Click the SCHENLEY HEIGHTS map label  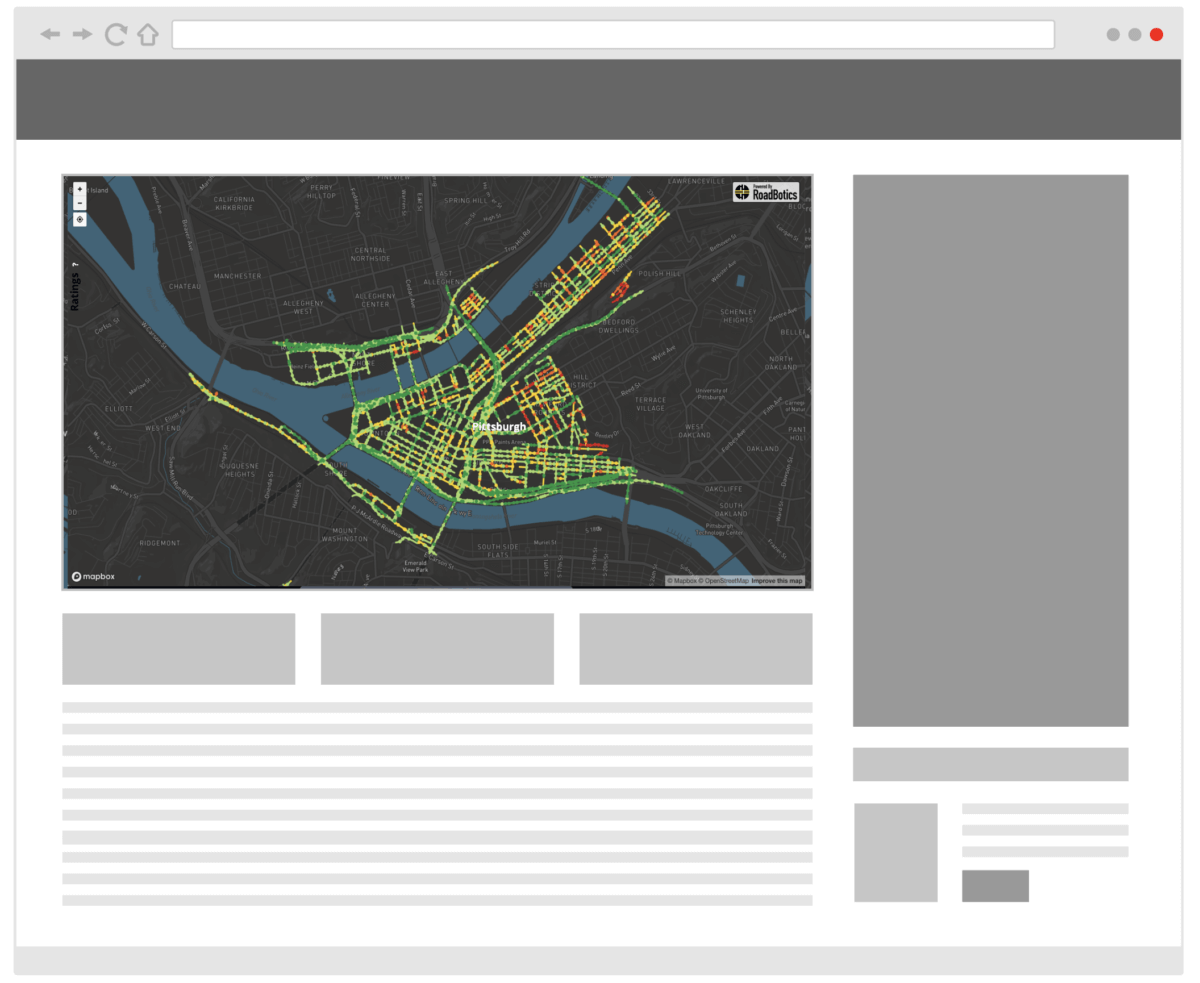pyautogui.click(x=738, y=316)
